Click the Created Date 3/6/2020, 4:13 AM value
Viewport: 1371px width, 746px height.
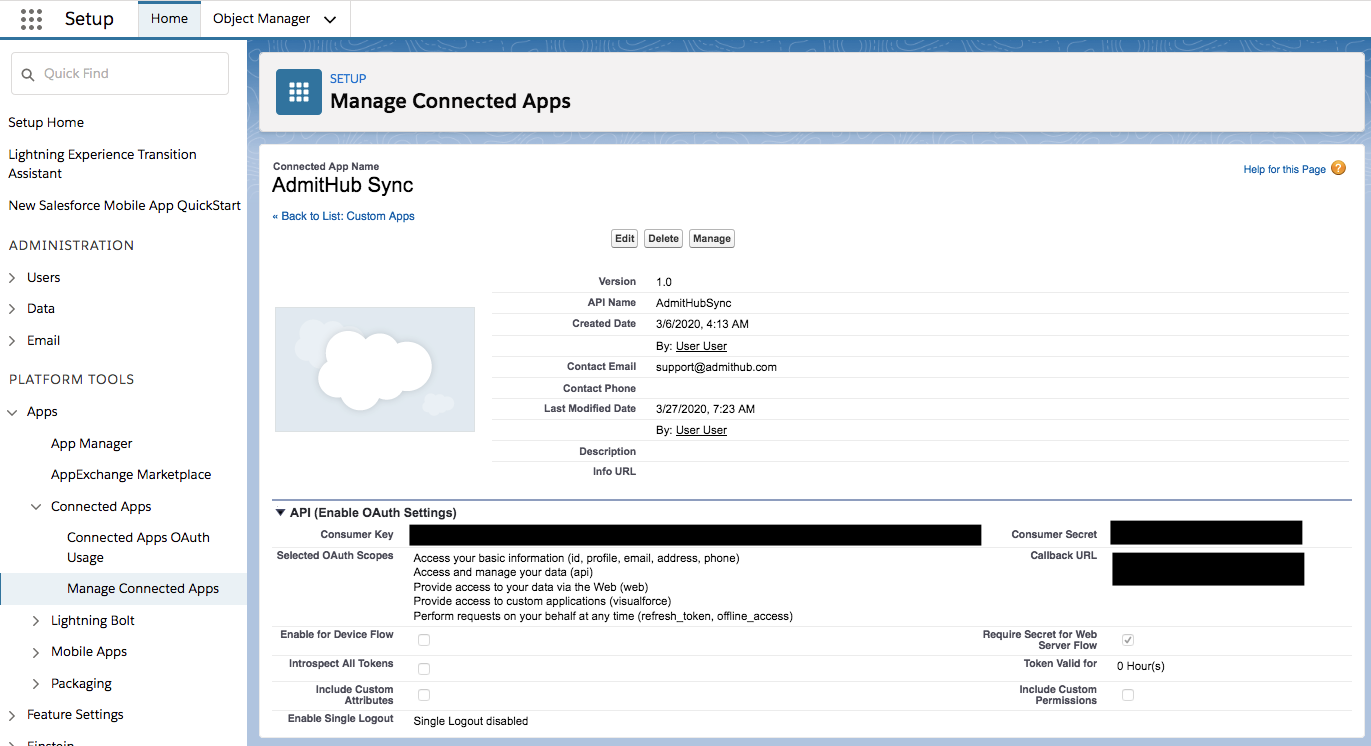pos(702,324)
